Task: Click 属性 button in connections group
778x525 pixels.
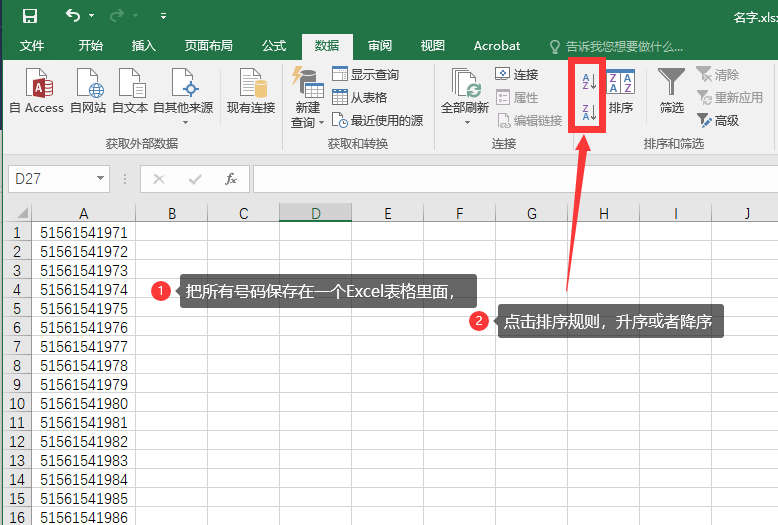Action: 517,97
